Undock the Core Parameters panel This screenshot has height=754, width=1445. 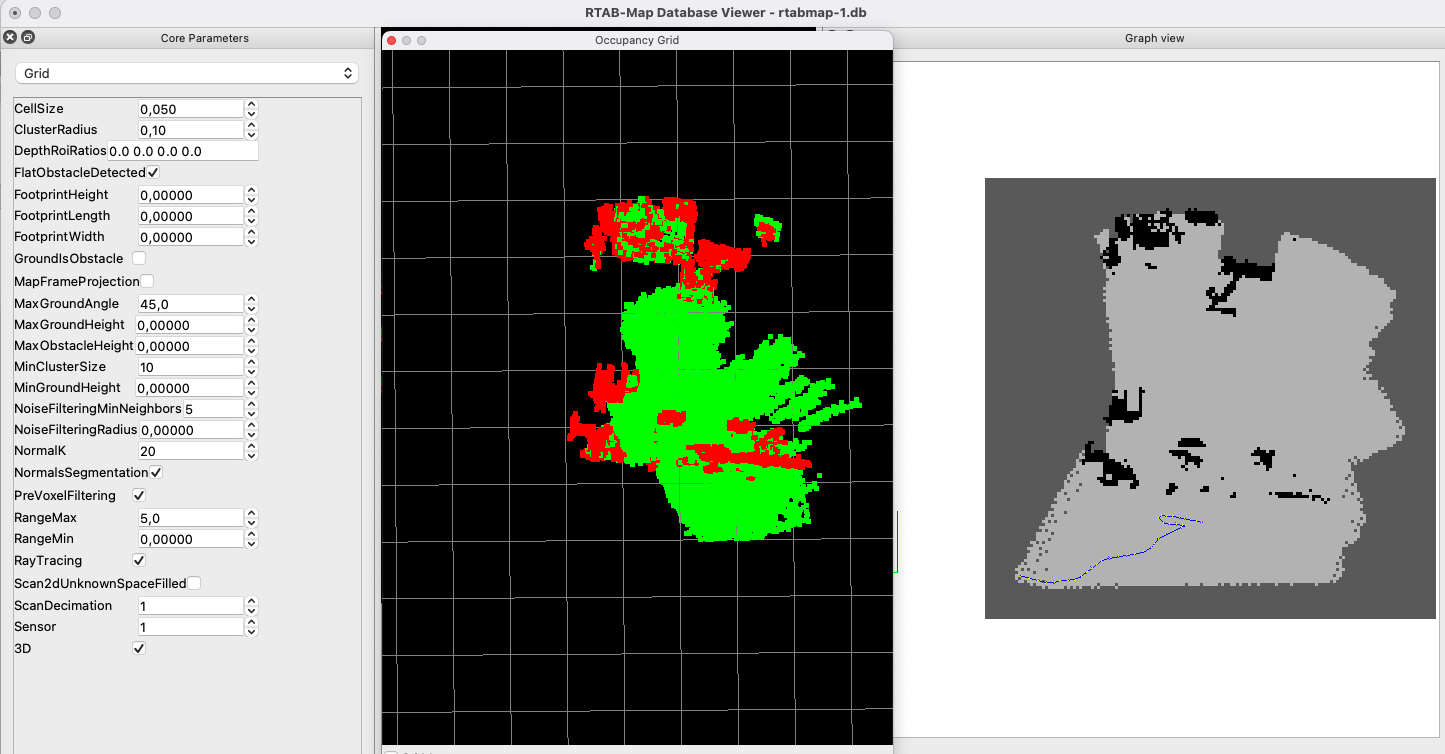coord(26,37)
